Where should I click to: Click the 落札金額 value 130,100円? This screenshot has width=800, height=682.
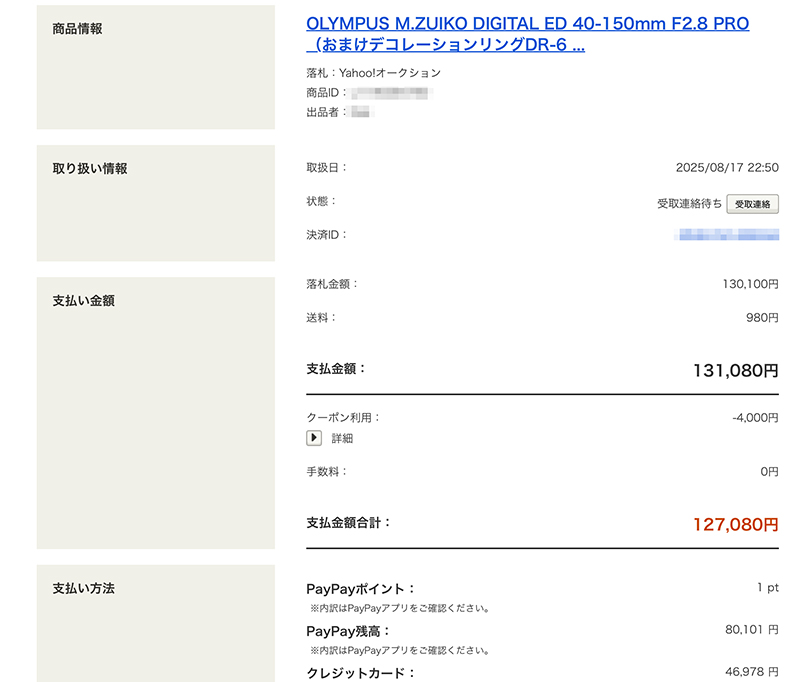pos(751,284)
